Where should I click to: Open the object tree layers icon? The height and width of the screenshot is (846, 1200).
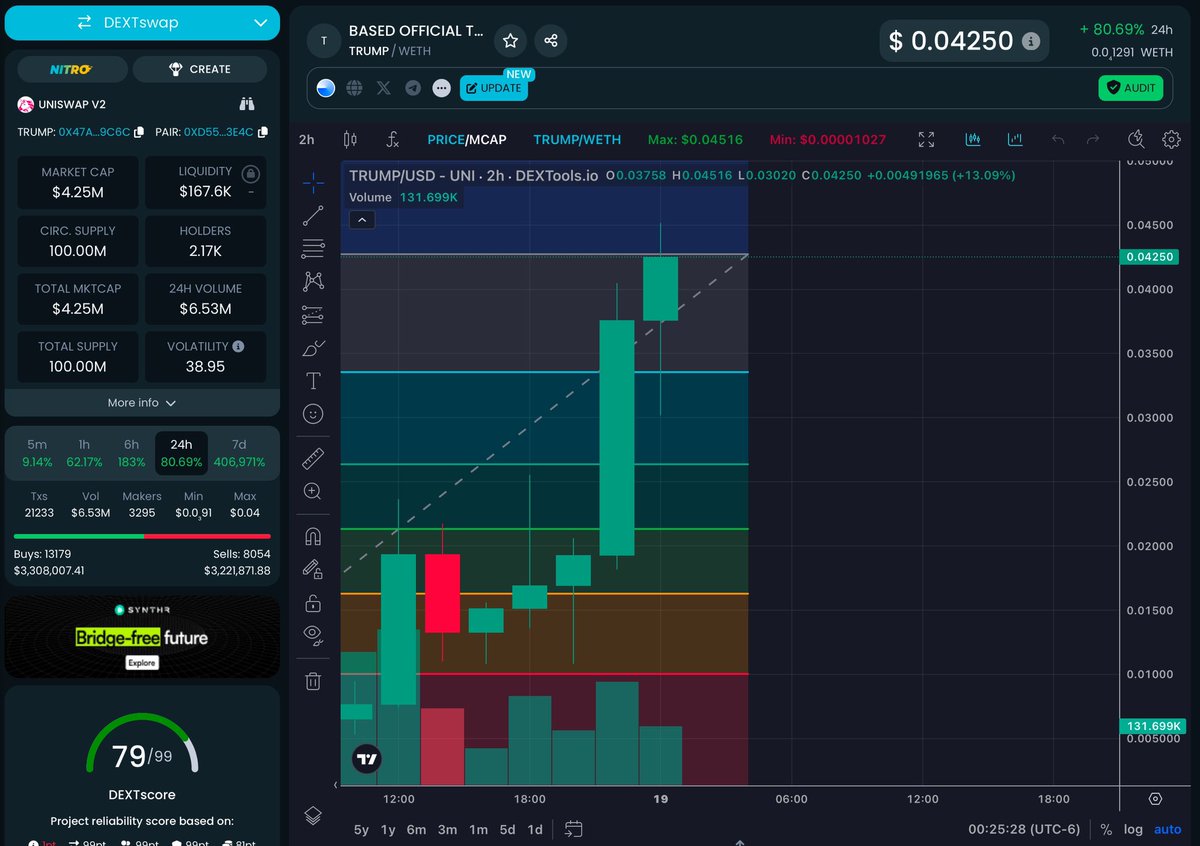[313, 815]
